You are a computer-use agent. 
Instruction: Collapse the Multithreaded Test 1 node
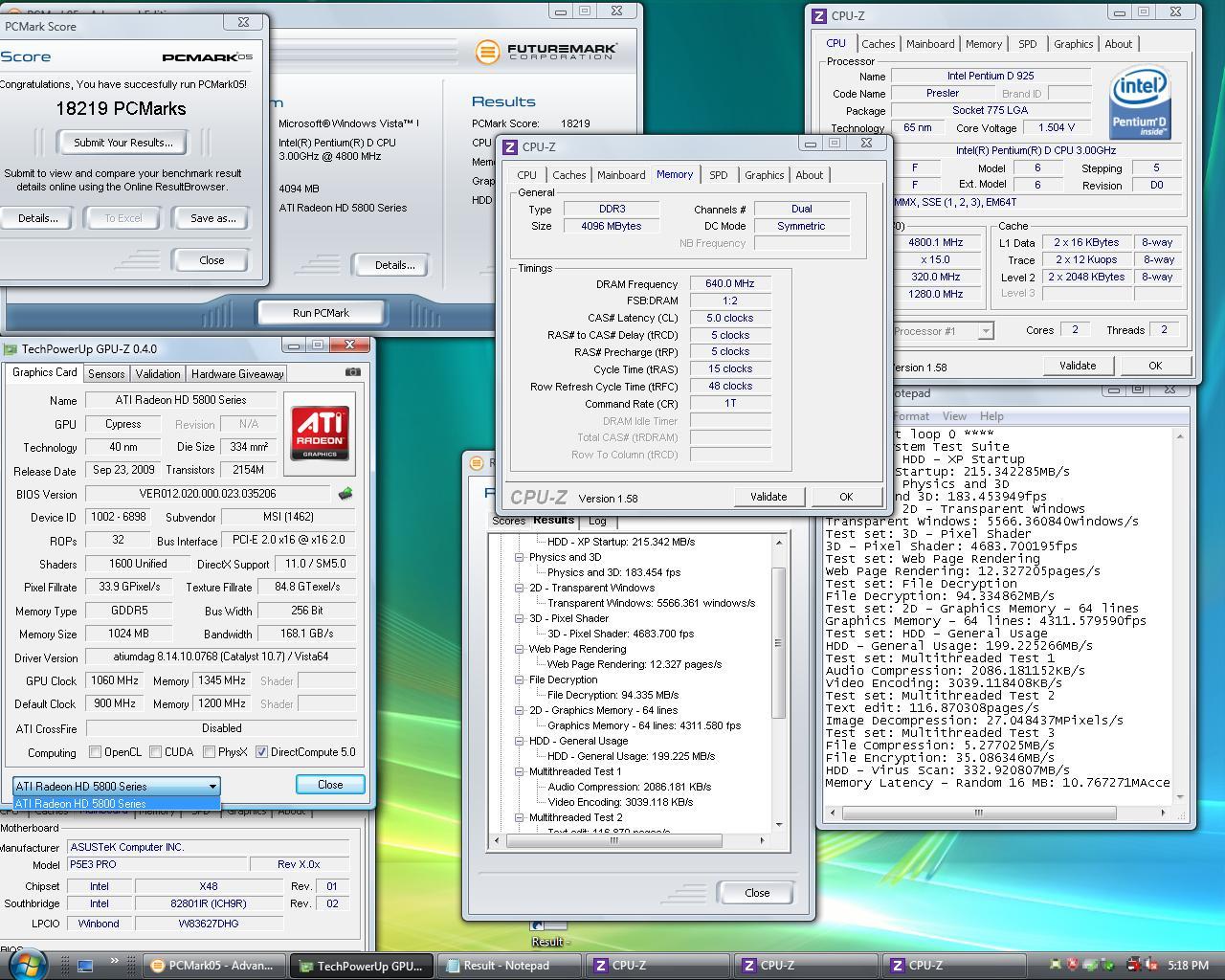[520, 771]
